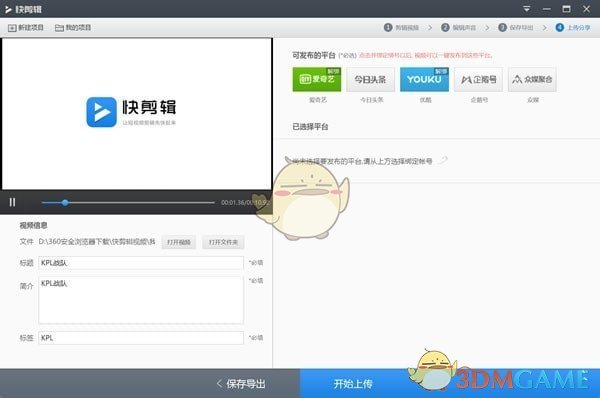Image resolution: width=600 pixels, height=398 pixels.
Task: Click the video progress slider handle
Action: pyautogui.click(x=65, y=202)
